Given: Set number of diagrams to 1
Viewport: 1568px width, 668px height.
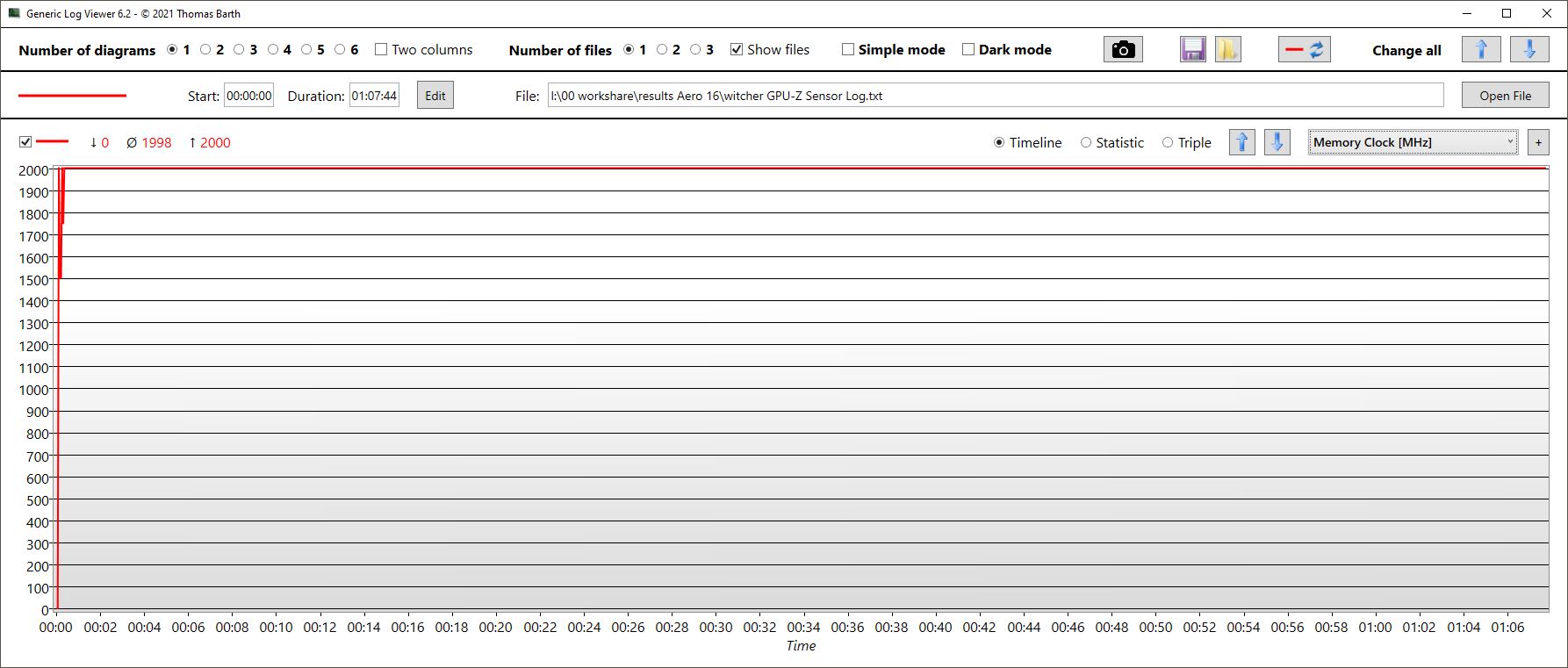Looking at the screenshot, I should [x=172, y=50].
